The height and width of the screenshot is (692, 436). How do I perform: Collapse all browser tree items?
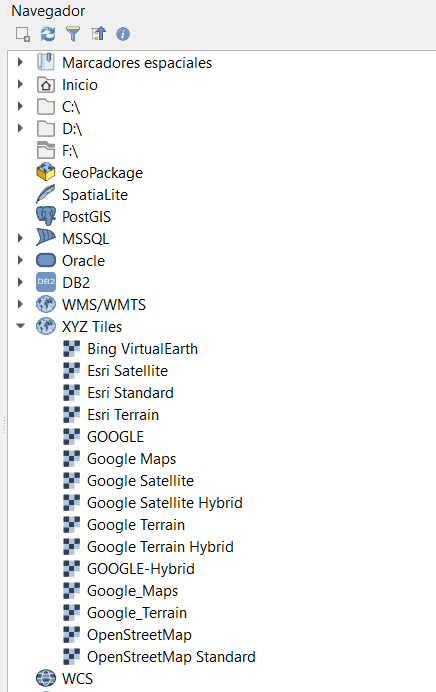point(98,34)
